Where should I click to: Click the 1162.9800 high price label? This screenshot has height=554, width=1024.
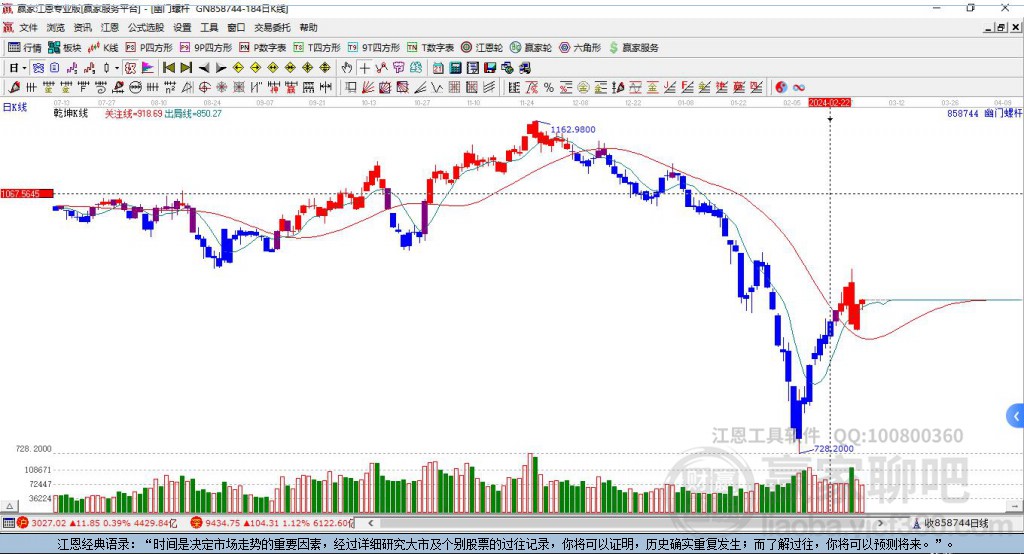[573, 129]
